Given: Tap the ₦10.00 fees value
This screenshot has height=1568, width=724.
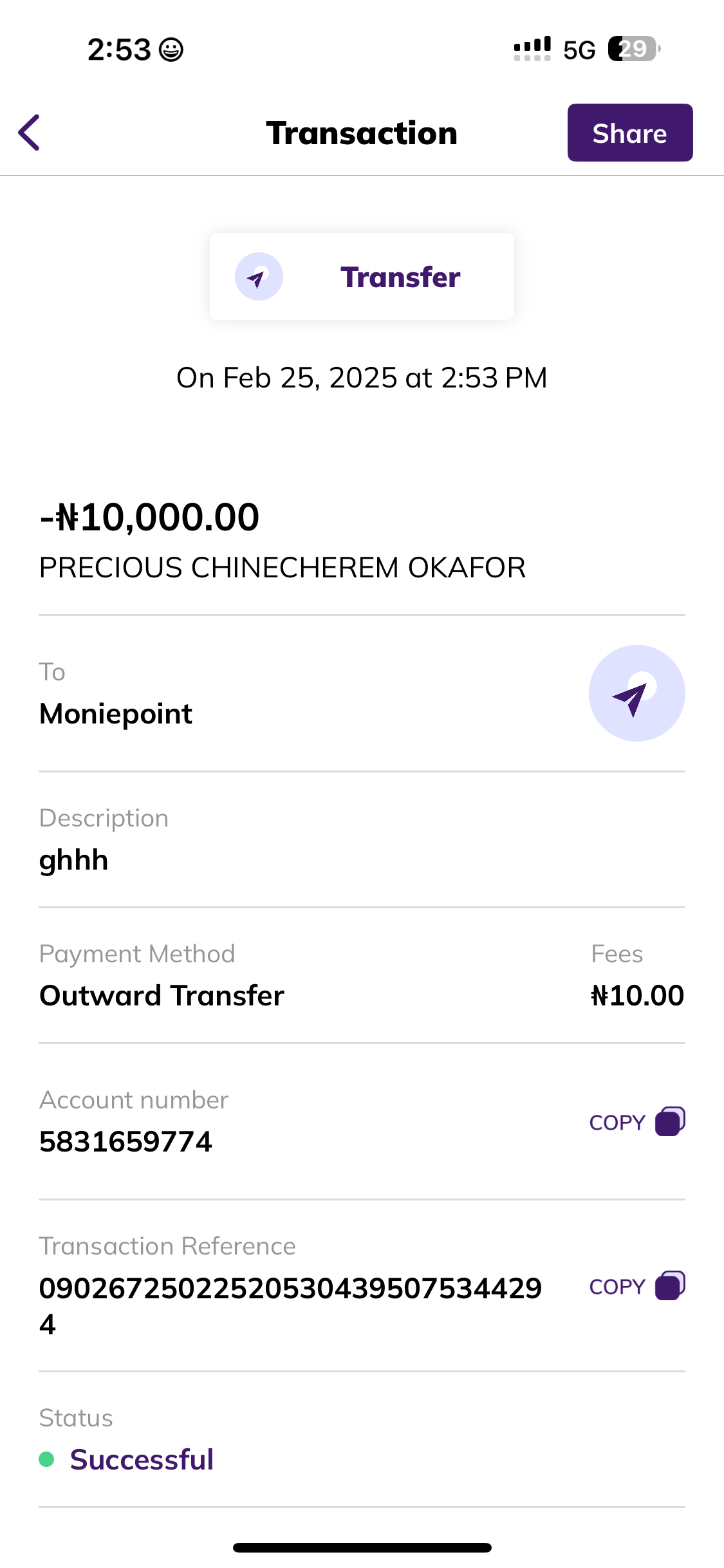Looking at the screenshot, I should 637,996.
